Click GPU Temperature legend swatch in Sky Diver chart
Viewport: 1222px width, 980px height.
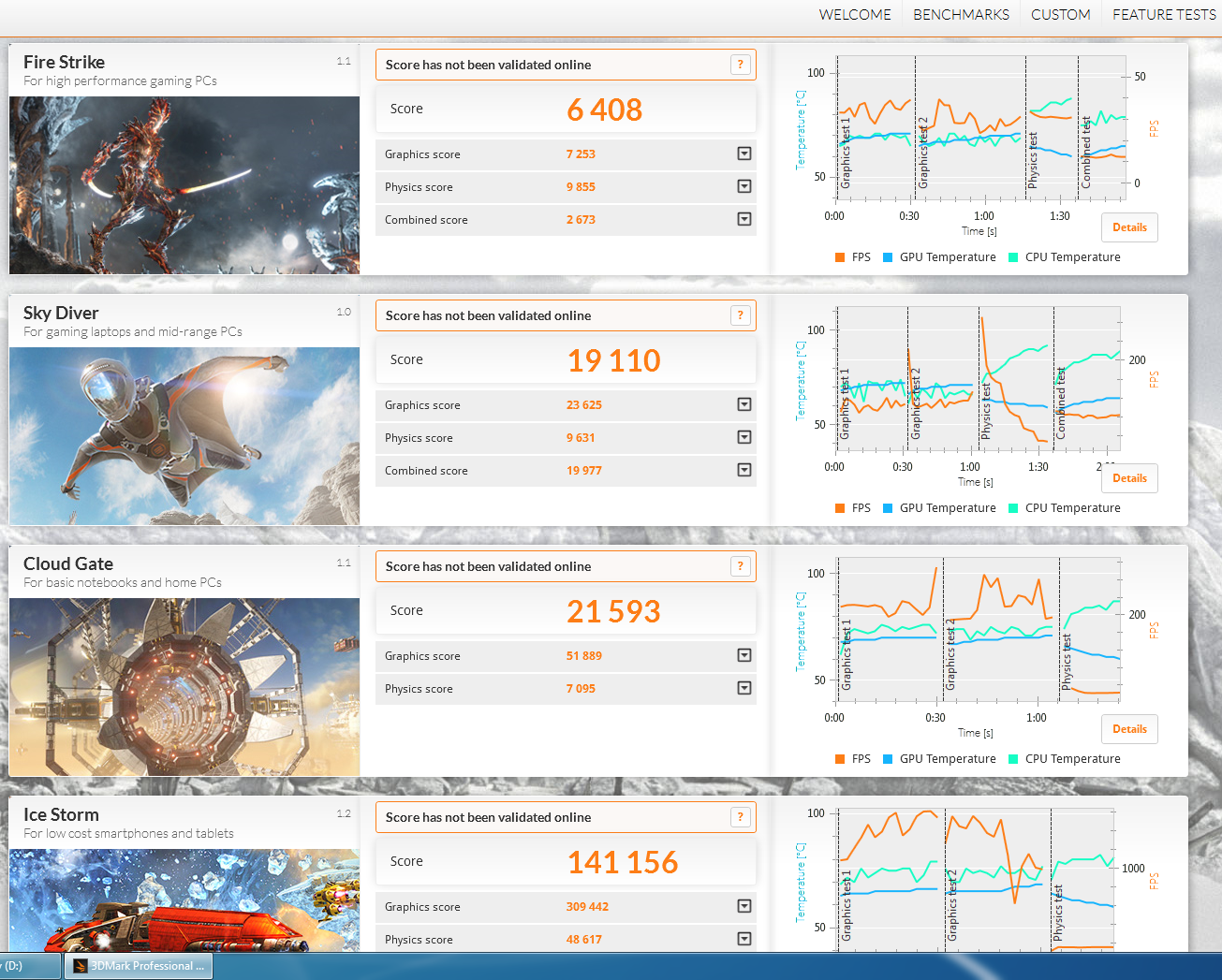(888, 508)
